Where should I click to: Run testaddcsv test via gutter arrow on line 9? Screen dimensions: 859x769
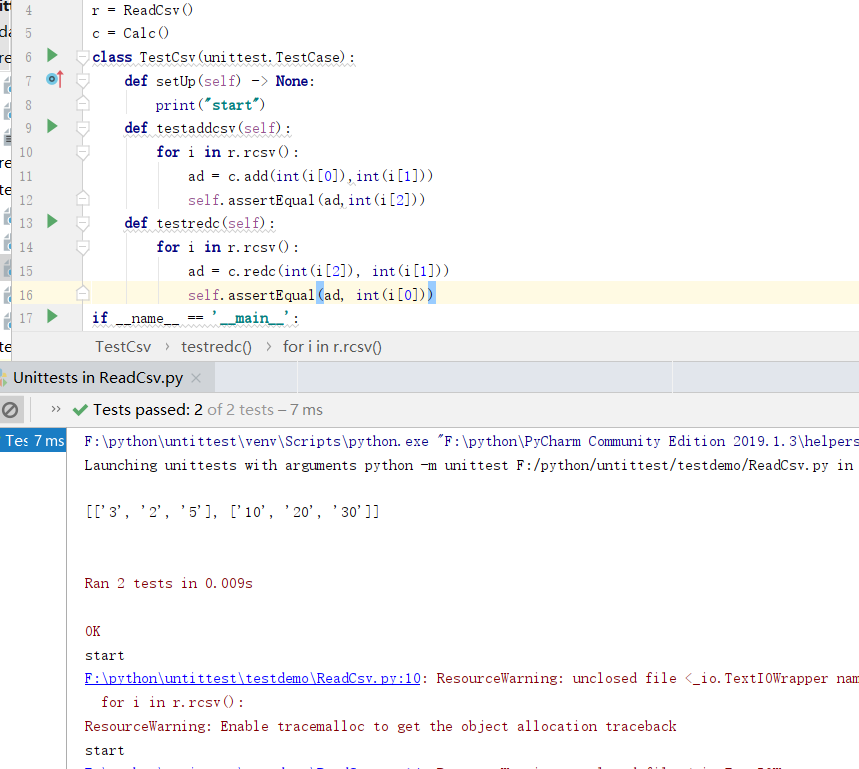tap(52, 127)
